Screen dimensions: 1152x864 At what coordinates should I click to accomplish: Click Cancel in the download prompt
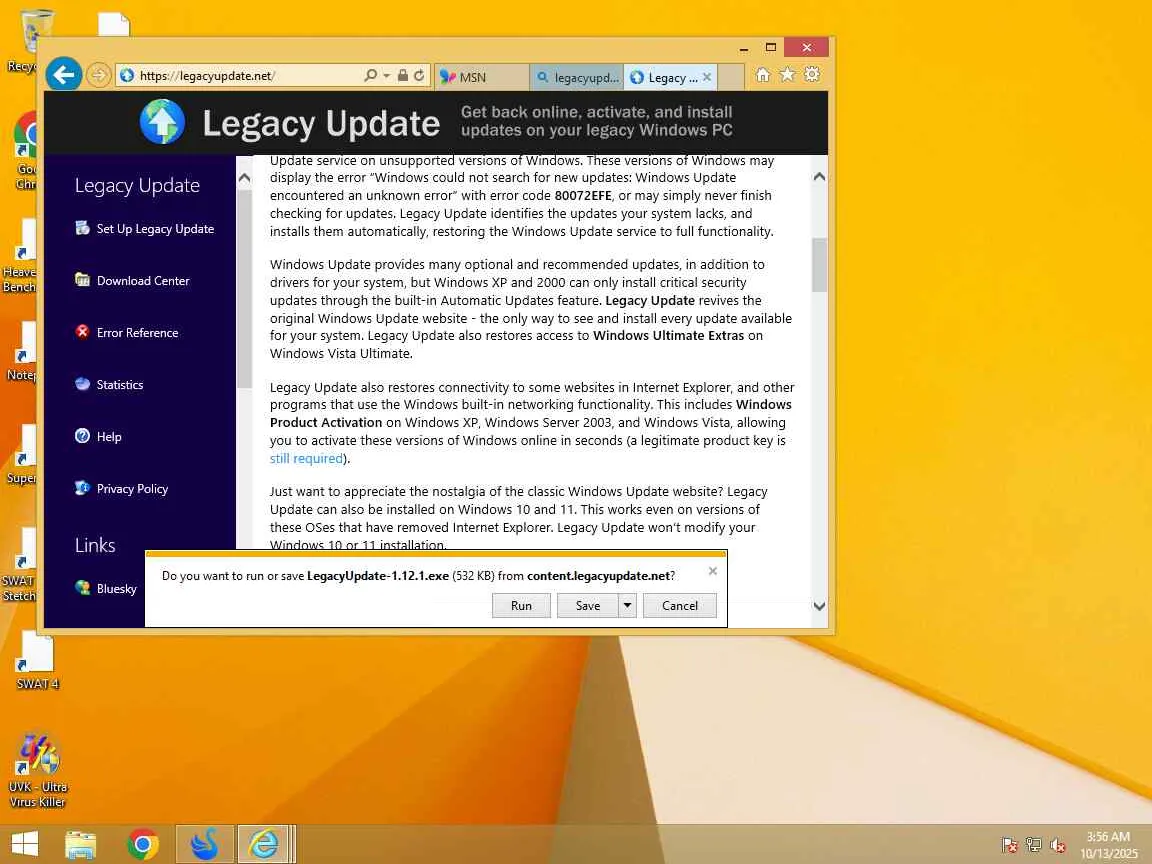[680, 605]
